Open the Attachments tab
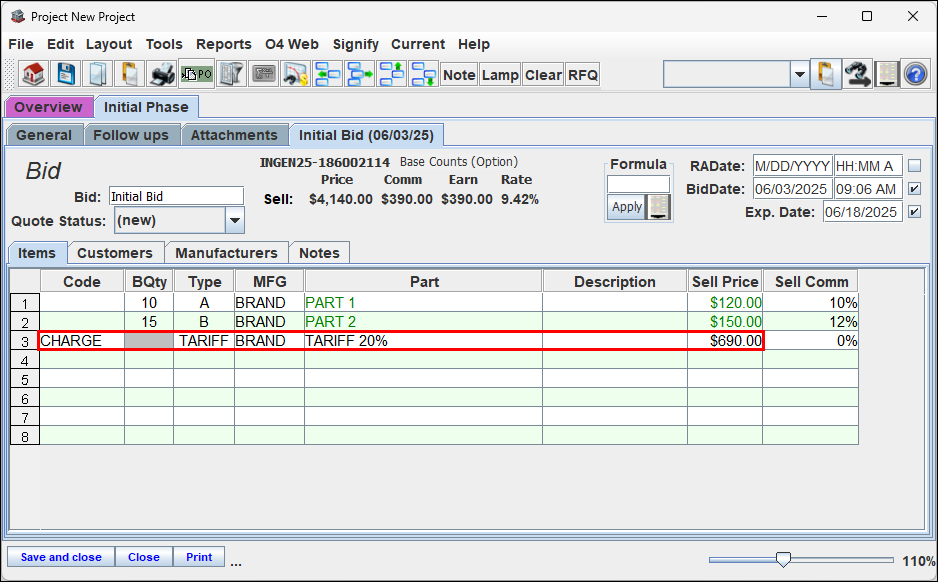This screenshot has height=582, width=938. [x=234, y=135]
